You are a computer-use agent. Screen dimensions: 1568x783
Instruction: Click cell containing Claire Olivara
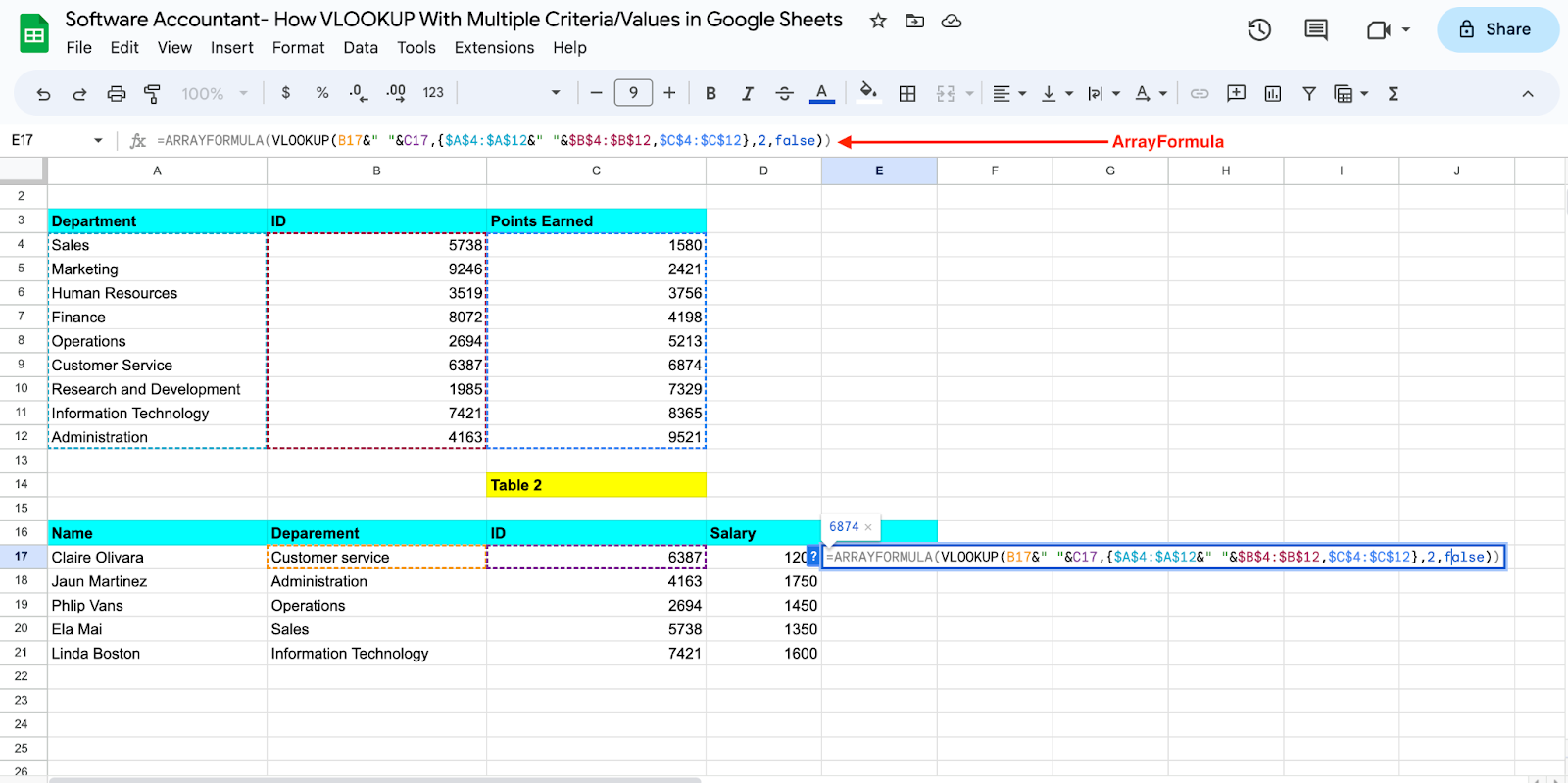(x=157, y=557)
